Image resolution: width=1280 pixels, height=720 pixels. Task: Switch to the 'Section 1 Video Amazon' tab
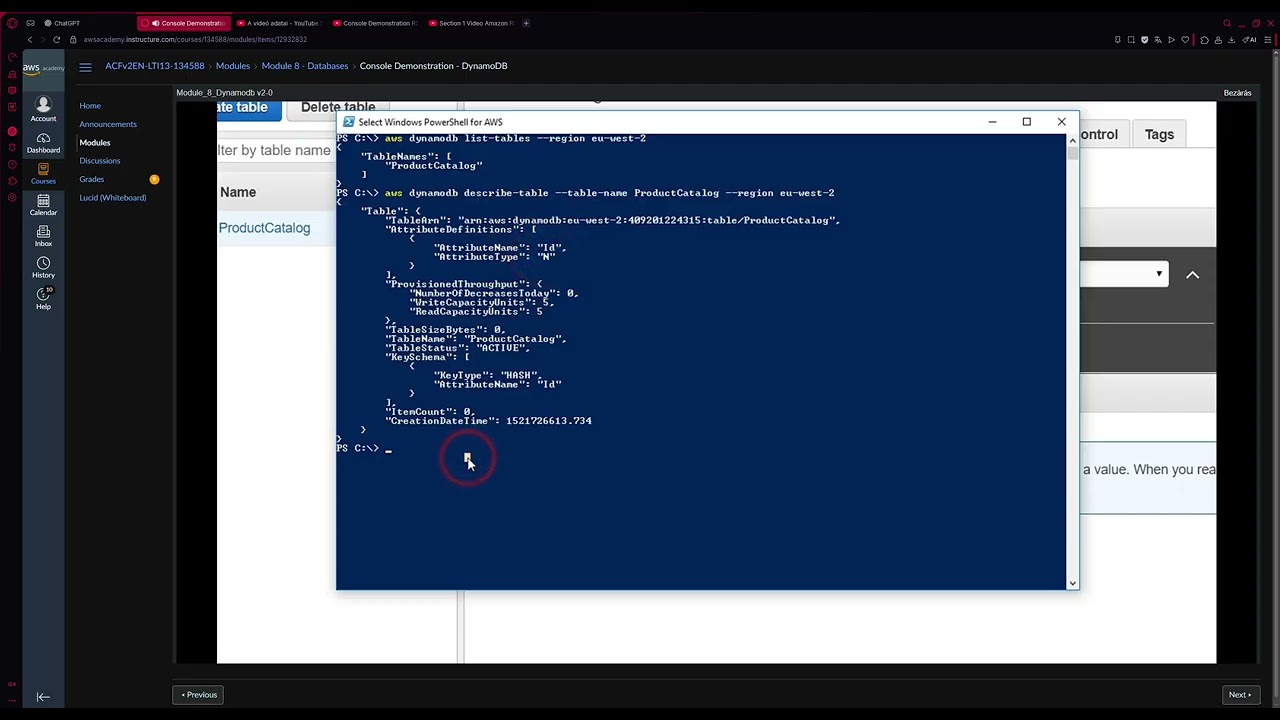click(x=472, y=23)
